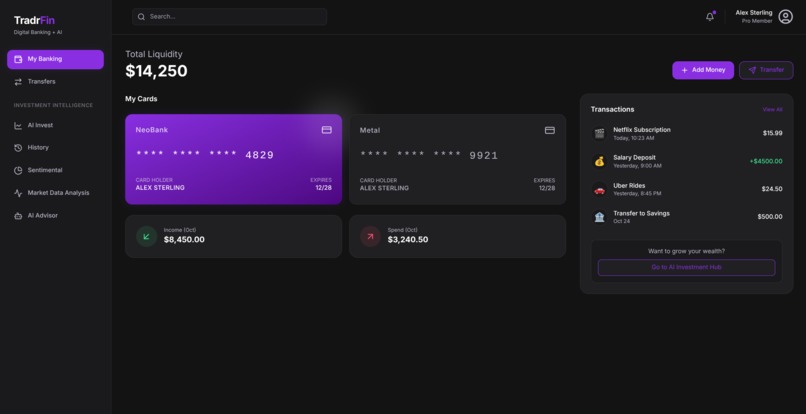Click the Pro Member label
The height and width of the screenshot is (414, 806).
click(757, 21)
